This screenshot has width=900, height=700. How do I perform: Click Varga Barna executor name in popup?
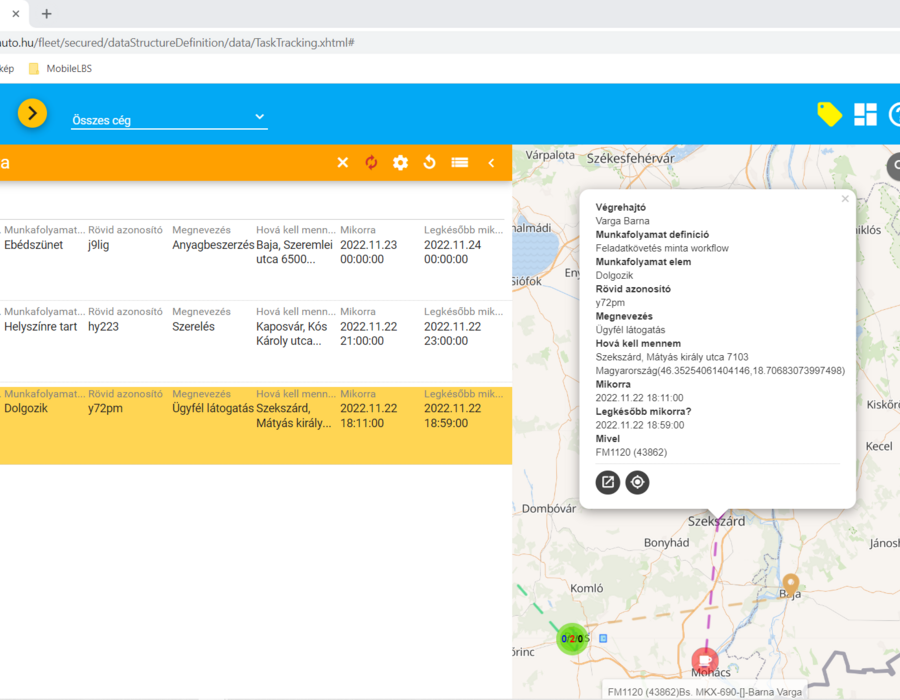622,221
